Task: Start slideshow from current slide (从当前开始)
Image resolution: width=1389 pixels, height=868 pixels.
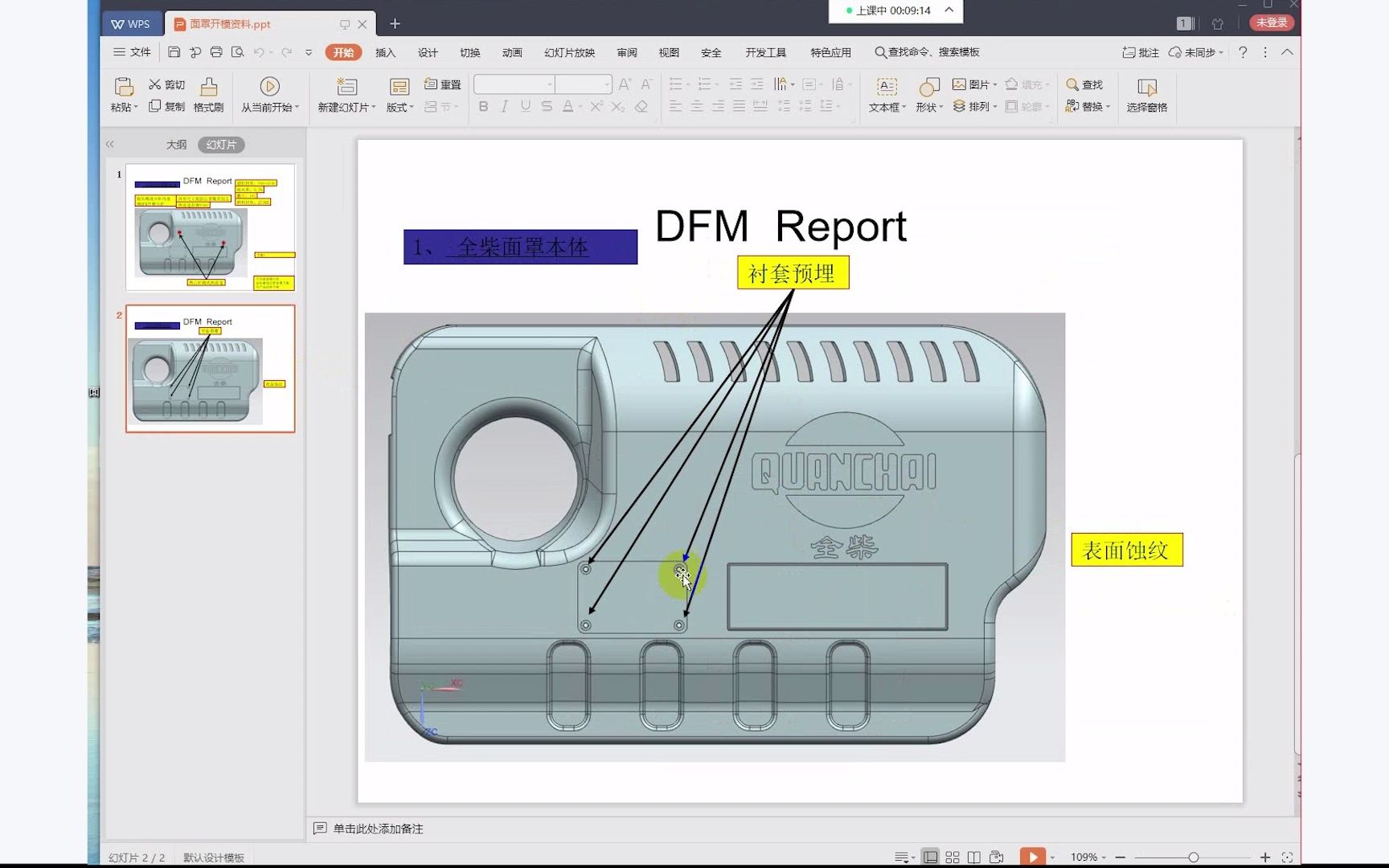Action: pos(269,95)
